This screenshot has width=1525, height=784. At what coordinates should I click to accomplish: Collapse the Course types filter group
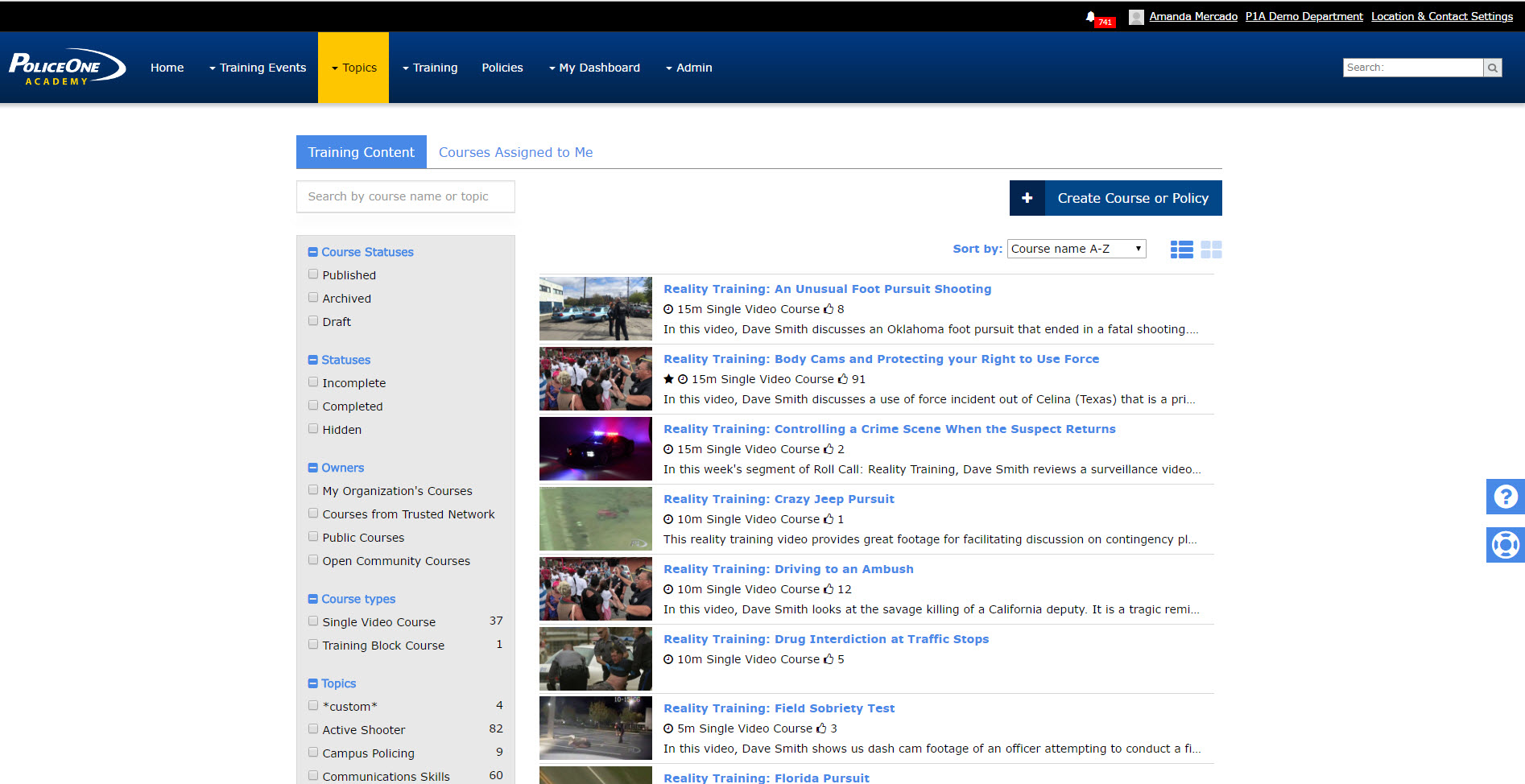point(313,599)
